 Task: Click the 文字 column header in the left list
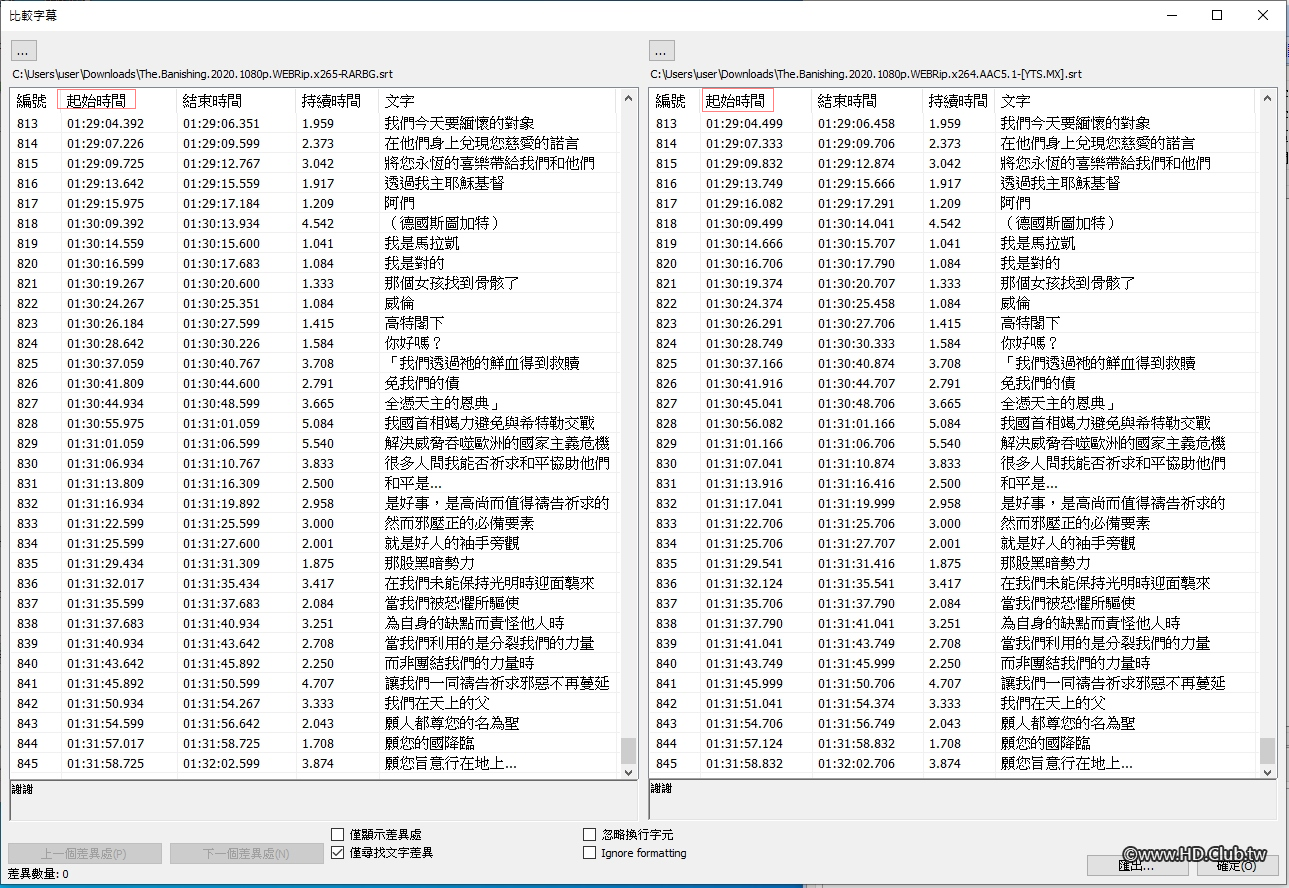point(499,101)
